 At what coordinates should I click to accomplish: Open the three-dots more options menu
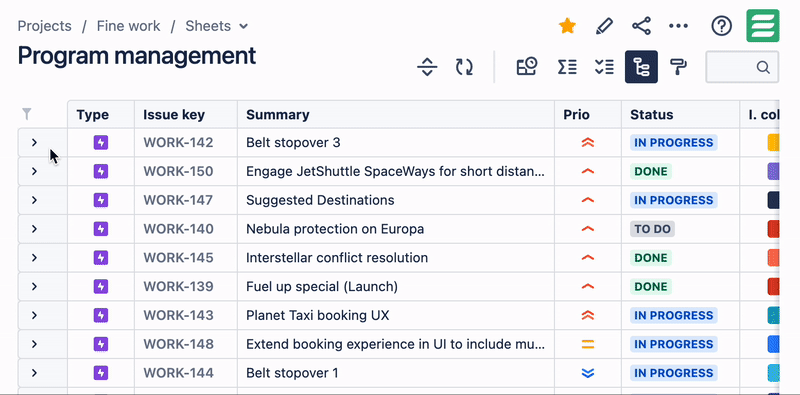click(x=678, y=26)
